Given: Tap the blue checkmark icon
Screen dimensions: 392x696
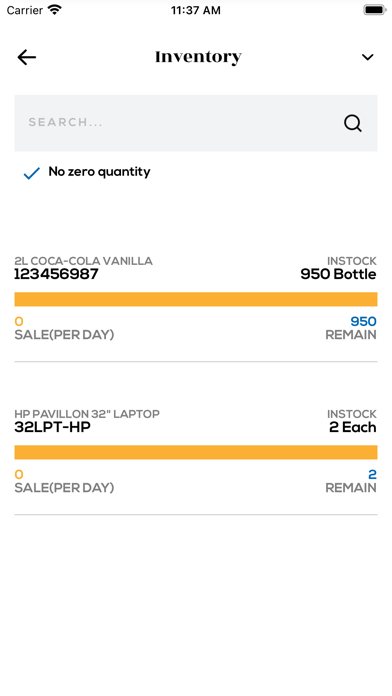Looking at the screenshot, I should [32, 173].
